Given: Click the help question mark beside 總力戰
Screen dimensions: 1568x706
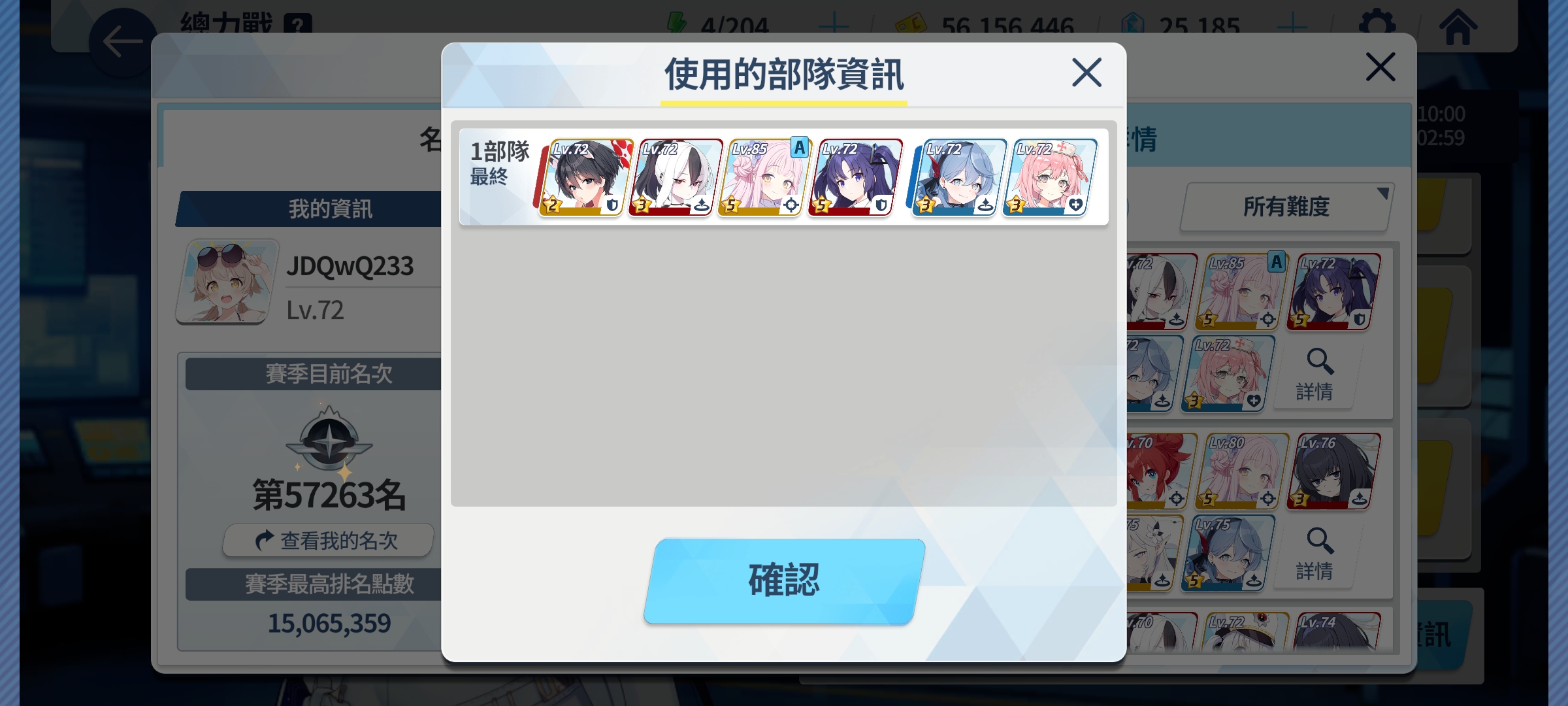Looking at the screenshot, I should tap(298, 25).
